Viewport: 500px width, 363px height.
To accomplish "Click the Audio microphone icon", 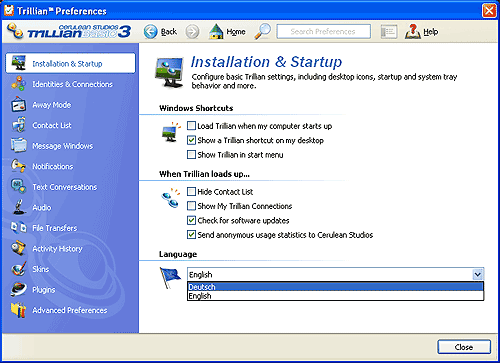I will pyautogui.click(x=19, y=207).
